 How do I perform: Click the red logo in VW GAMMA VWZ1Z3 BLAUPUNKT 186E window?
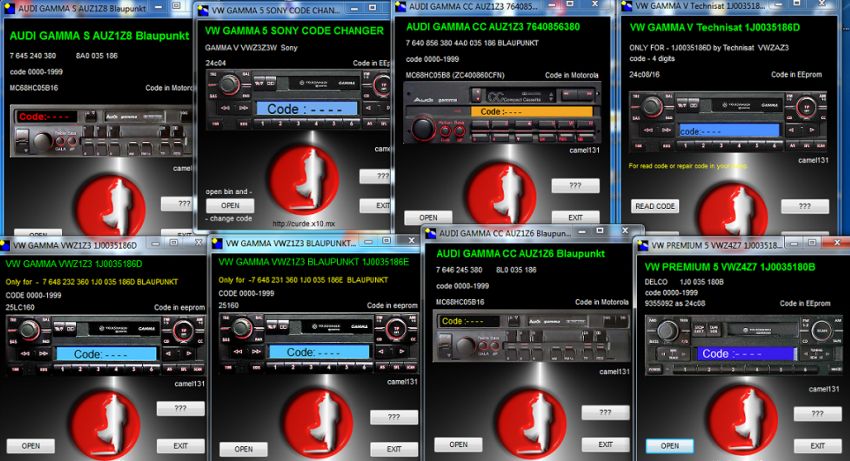[318, 424]
